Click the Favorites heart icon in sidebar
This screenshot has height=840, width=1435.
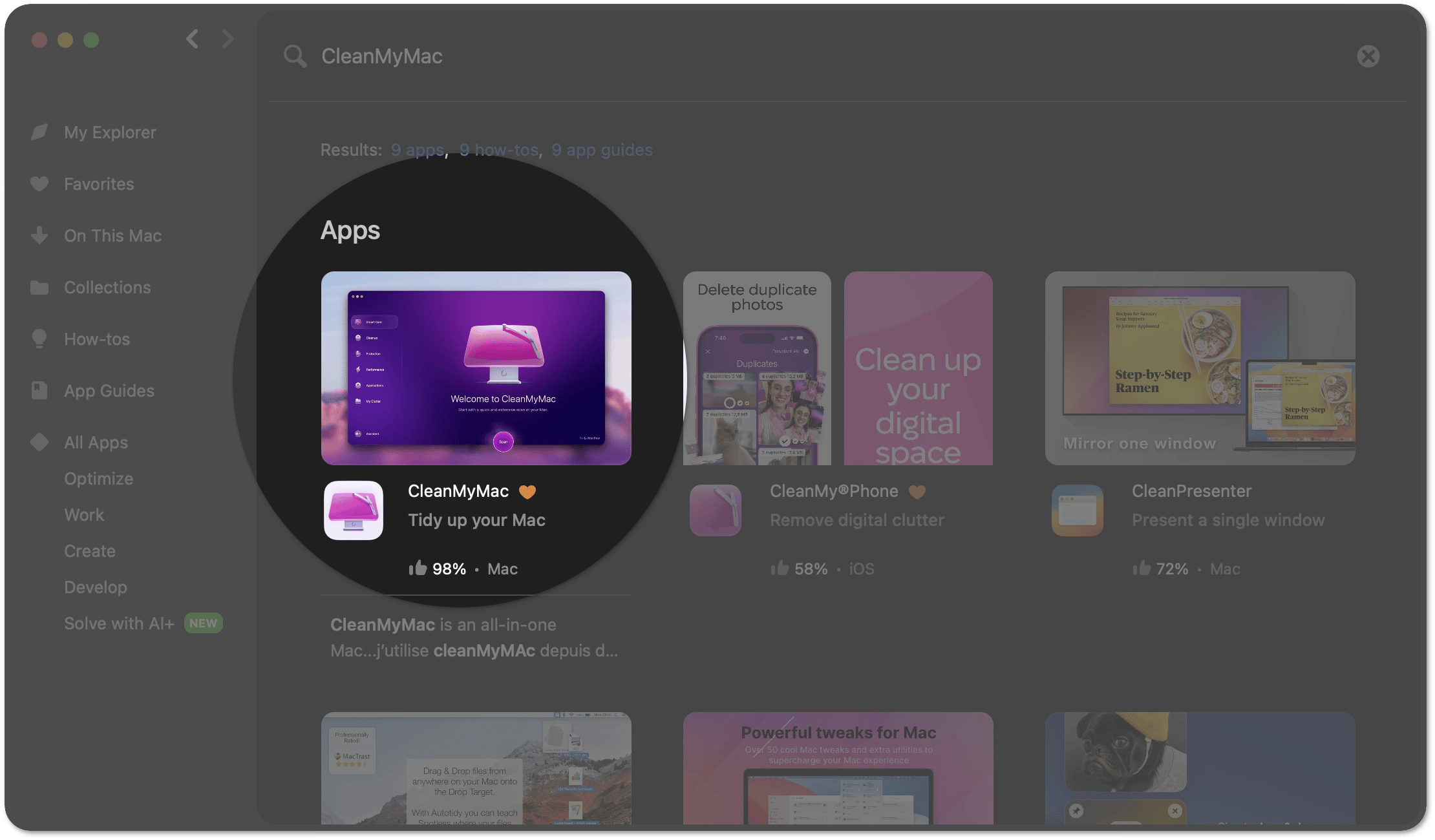[x=39, y=184]
